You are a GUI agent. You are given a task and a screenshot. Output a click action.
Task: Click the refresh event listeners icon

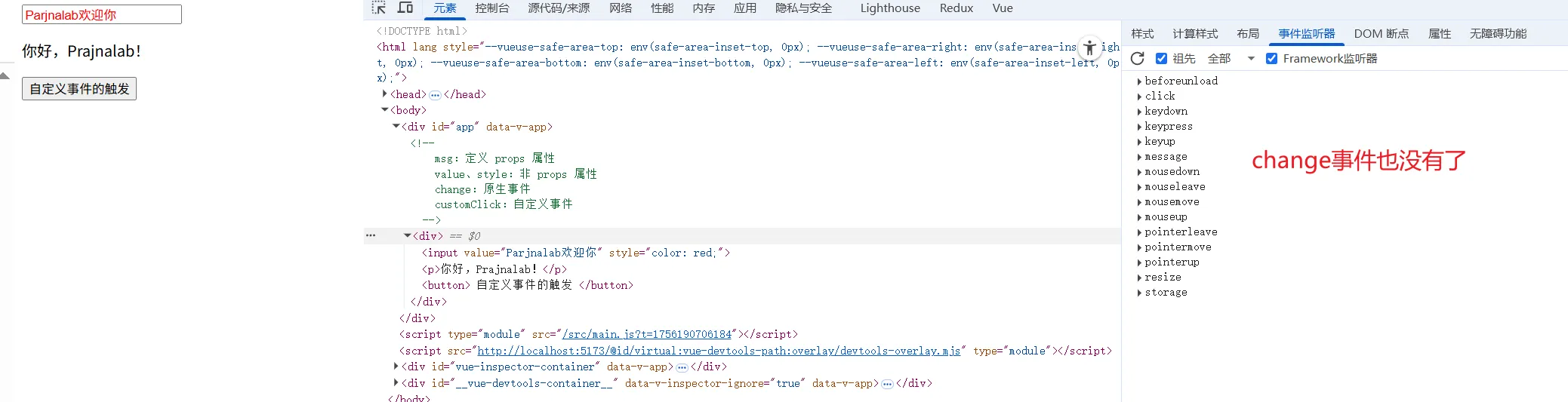point(1138,59)
